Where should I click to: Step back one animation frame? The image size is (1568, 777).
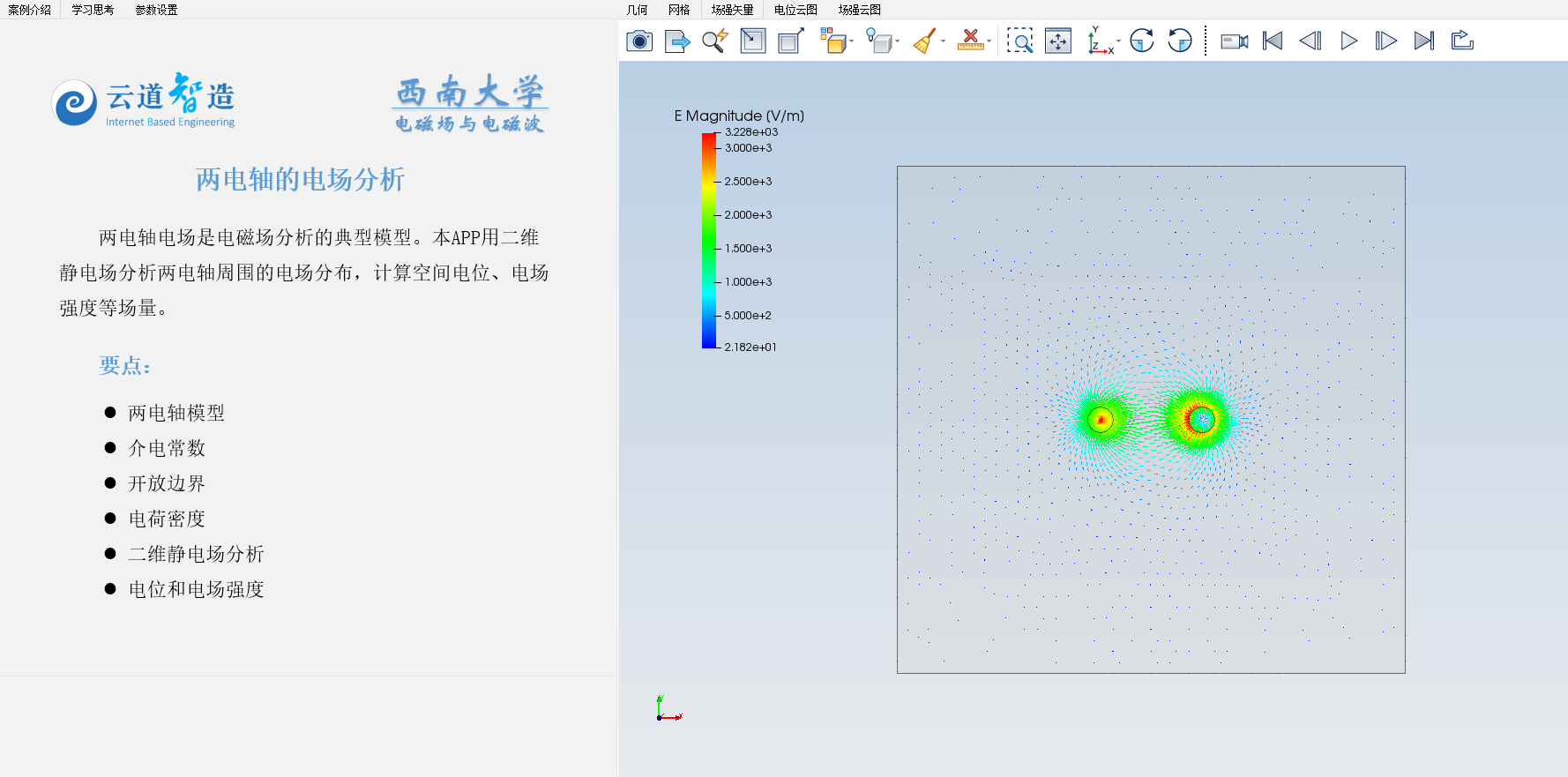coord(1310,41)
